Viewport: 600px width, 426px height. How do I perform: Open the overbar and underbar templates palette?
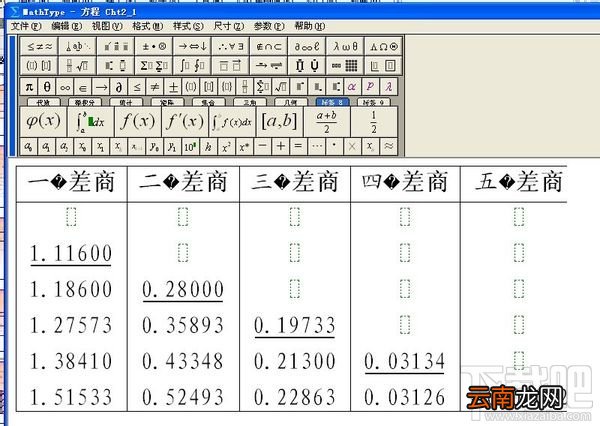pos(231,65)
